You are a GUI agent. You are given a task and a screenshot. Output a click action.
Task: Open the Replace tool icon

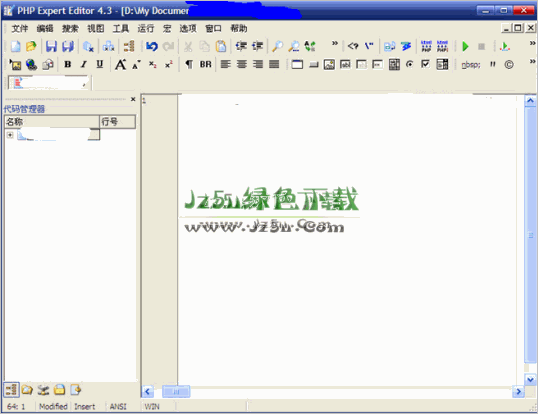pyautogui.click(x=310, y=46)
